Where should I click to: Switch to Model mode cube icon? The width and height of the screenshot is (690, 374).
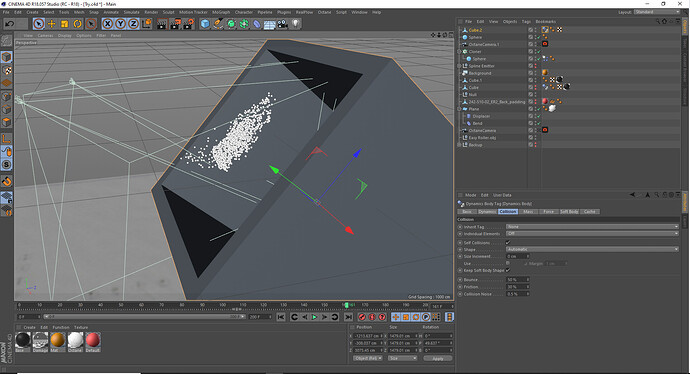[7, 57]
